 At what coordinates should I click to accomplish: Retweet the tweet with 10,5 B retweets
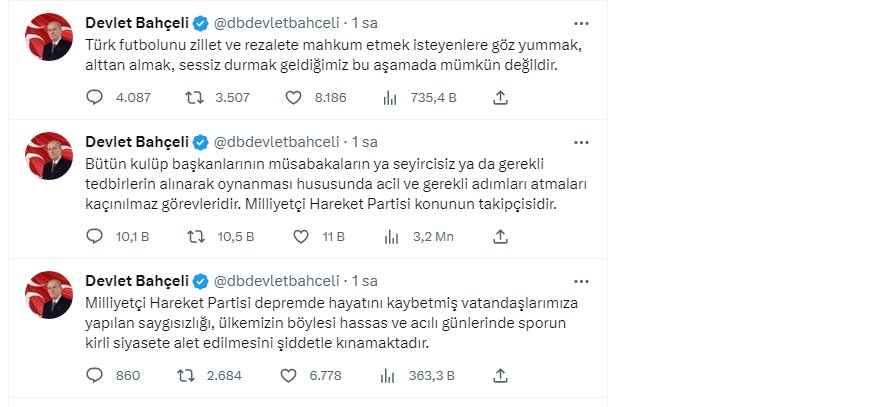click(195, 237)
